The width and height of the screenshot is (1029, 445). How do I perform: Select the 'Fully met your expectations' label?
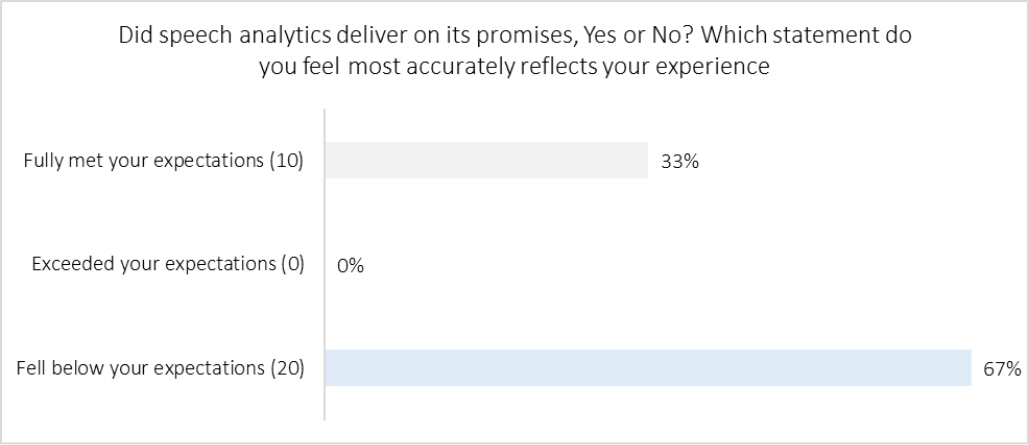point(164,161)
